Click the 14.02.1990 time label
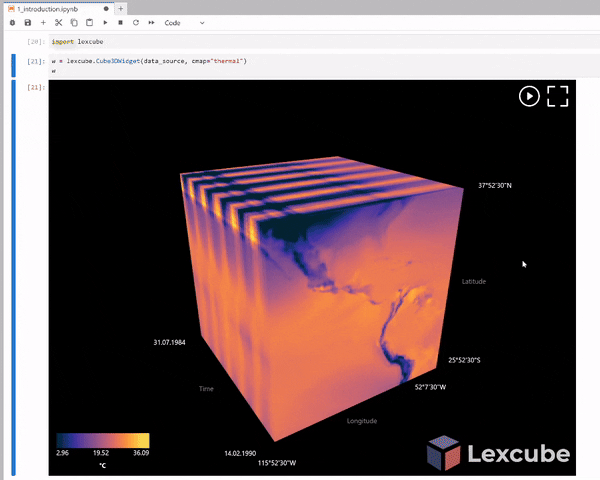Image resolution: width=600 pixels, height=480 pixels. (240, 453)
